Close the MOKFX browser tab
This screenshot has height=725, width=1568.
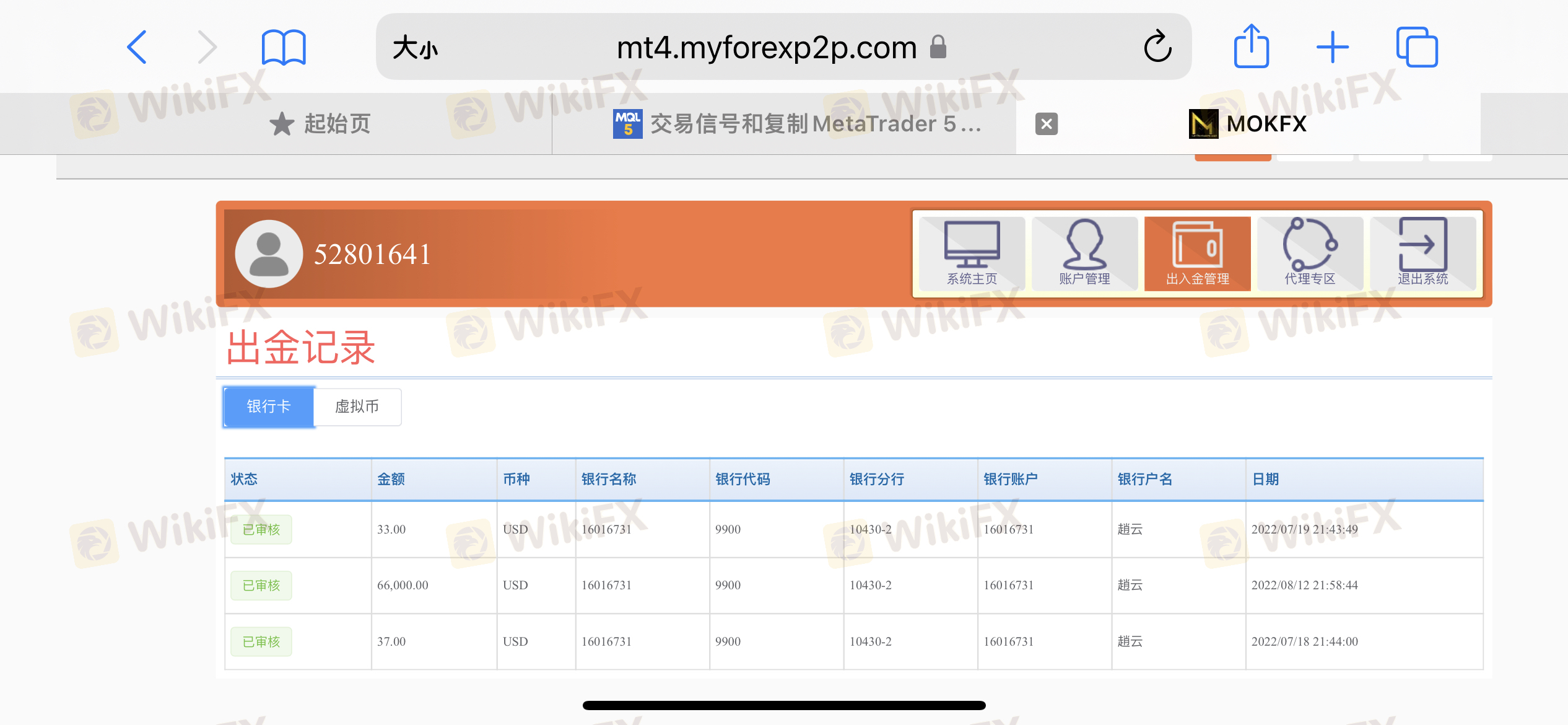tap(1047, 124)
